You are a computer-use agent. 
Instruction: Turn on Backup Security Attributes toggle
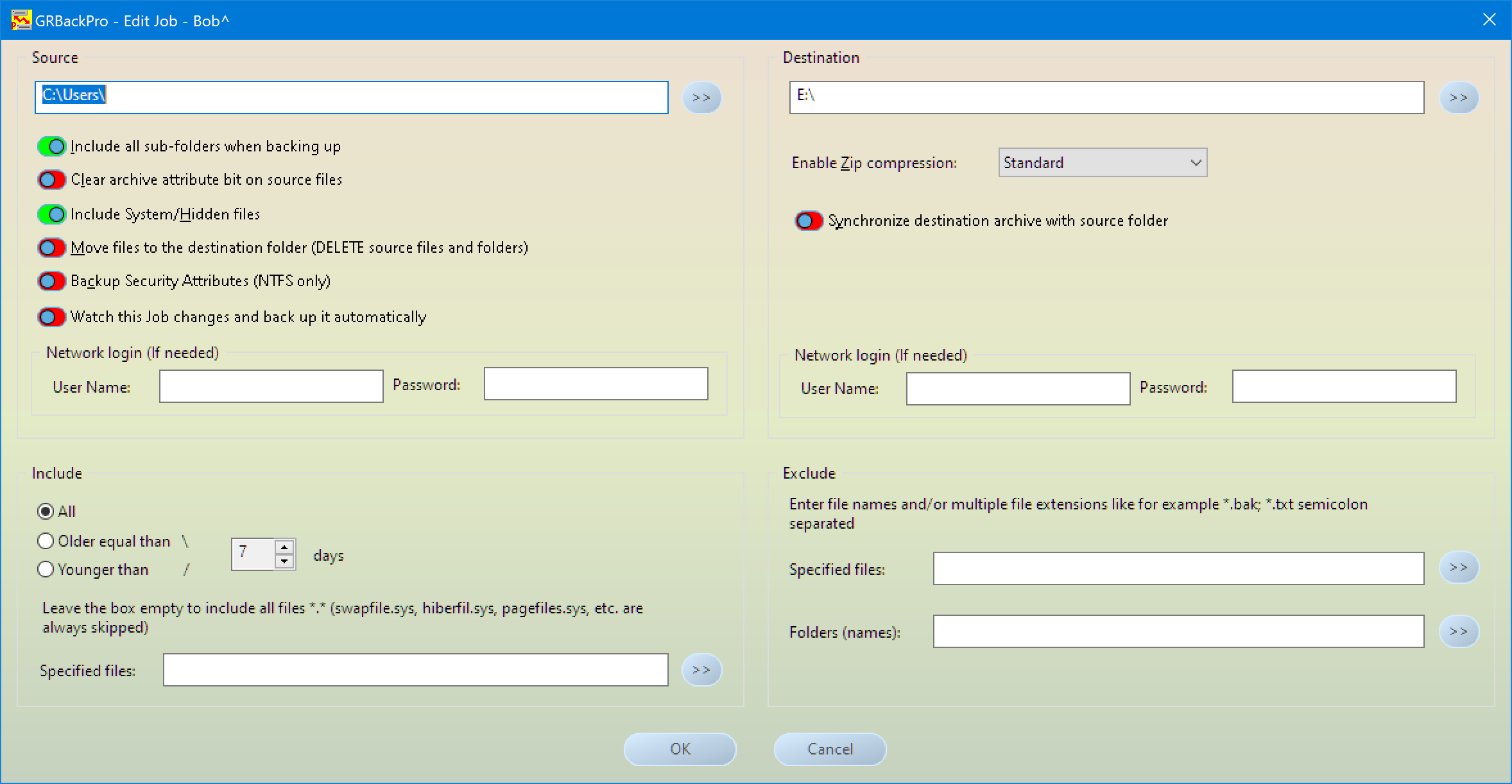(52, 281)
